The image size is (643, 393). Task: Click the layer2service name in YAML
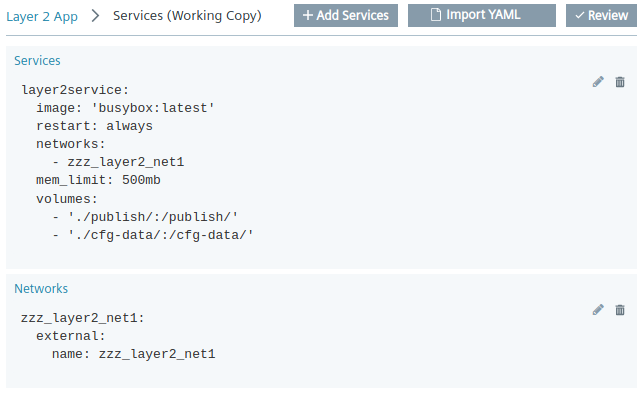click(x=75, y=90)
